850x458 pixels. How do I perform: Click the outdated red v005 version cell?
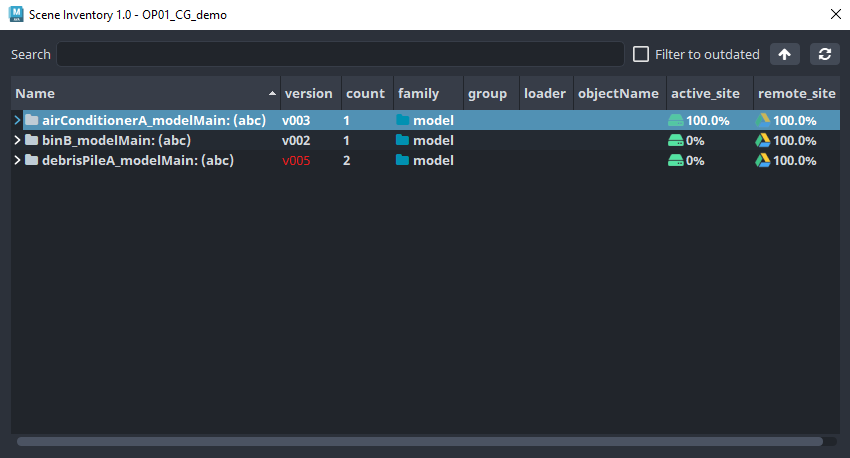point(296,160)
